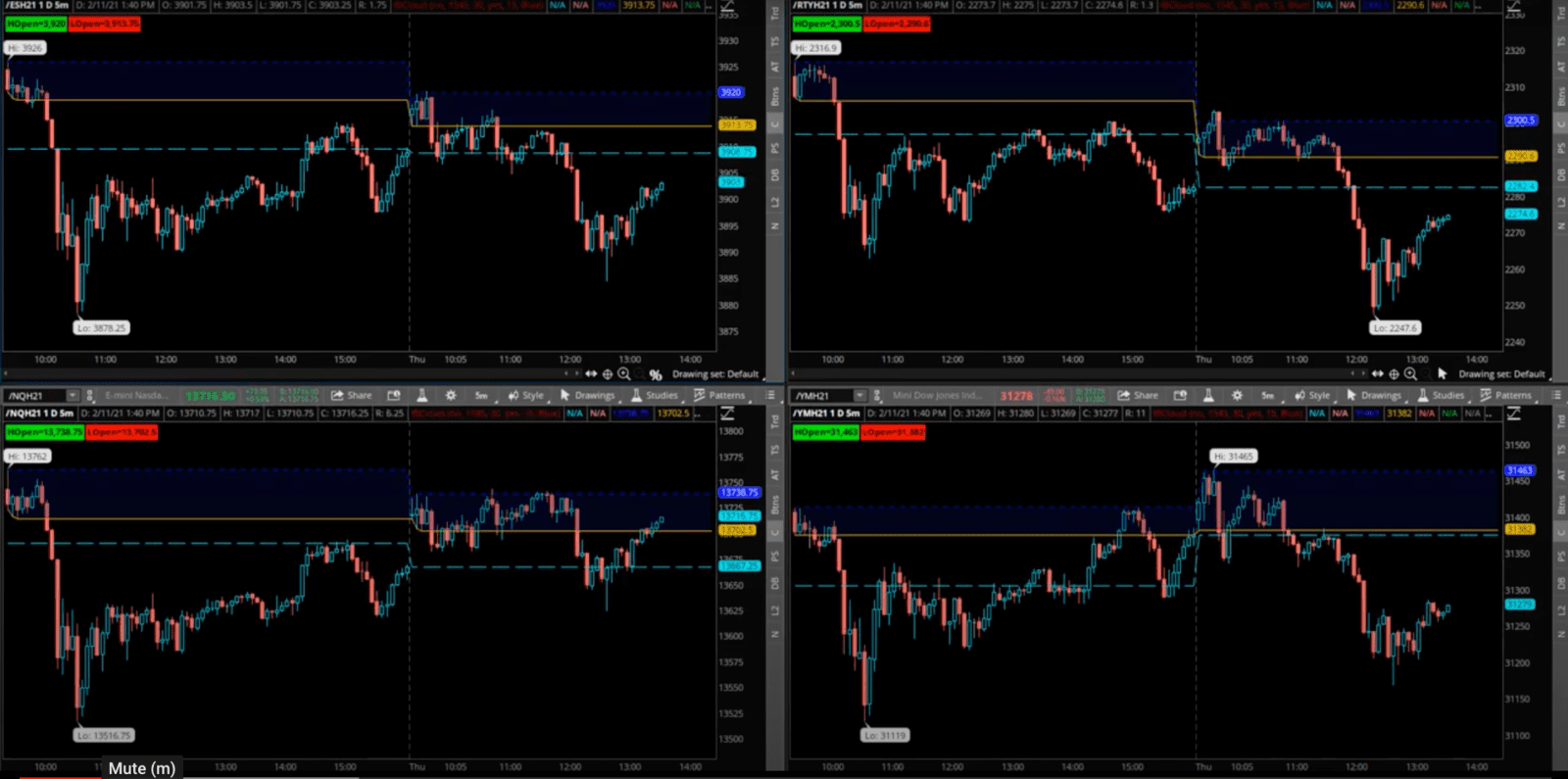Viewport: 1568px width, 779px height.
Task: Open L2 side tab beside /NQH21 chart
Action: point(775,609)
